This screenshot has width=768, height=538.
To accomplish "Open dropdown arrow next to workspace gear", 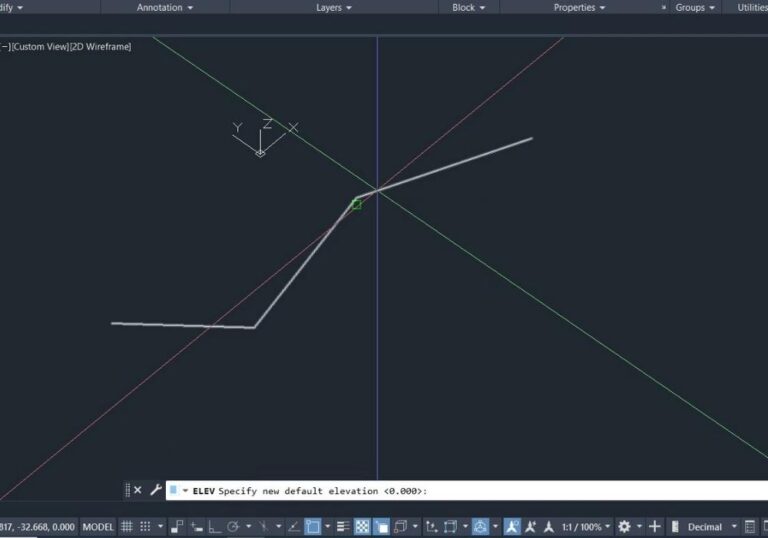I will [639, 527].
